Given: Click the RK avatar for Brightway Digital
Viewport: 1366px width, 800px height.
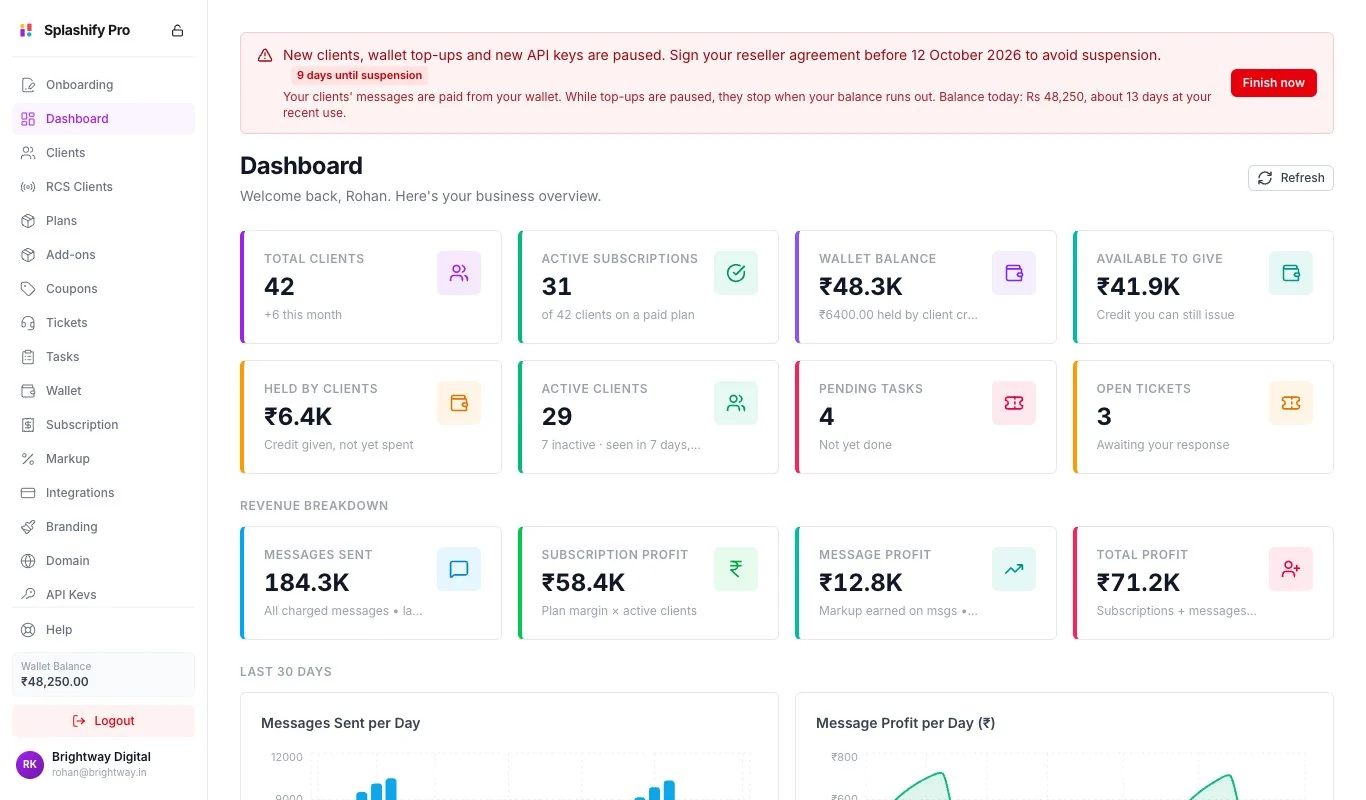Looking at the screenshot, I should tap(30, 764).
